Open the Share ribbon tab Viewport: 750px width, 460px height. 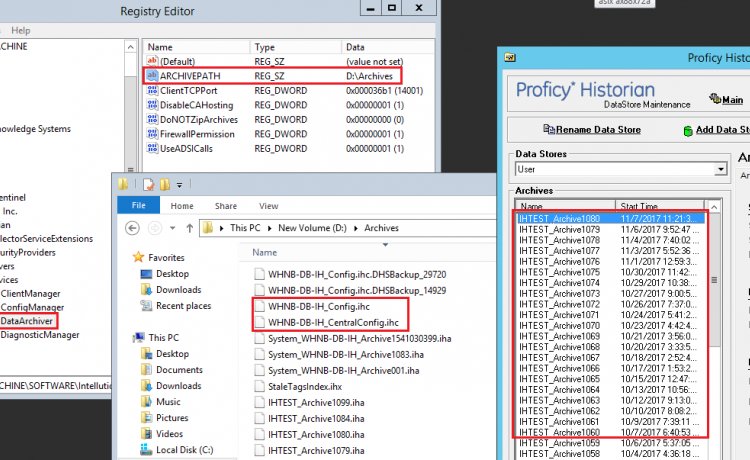[226, 206]
